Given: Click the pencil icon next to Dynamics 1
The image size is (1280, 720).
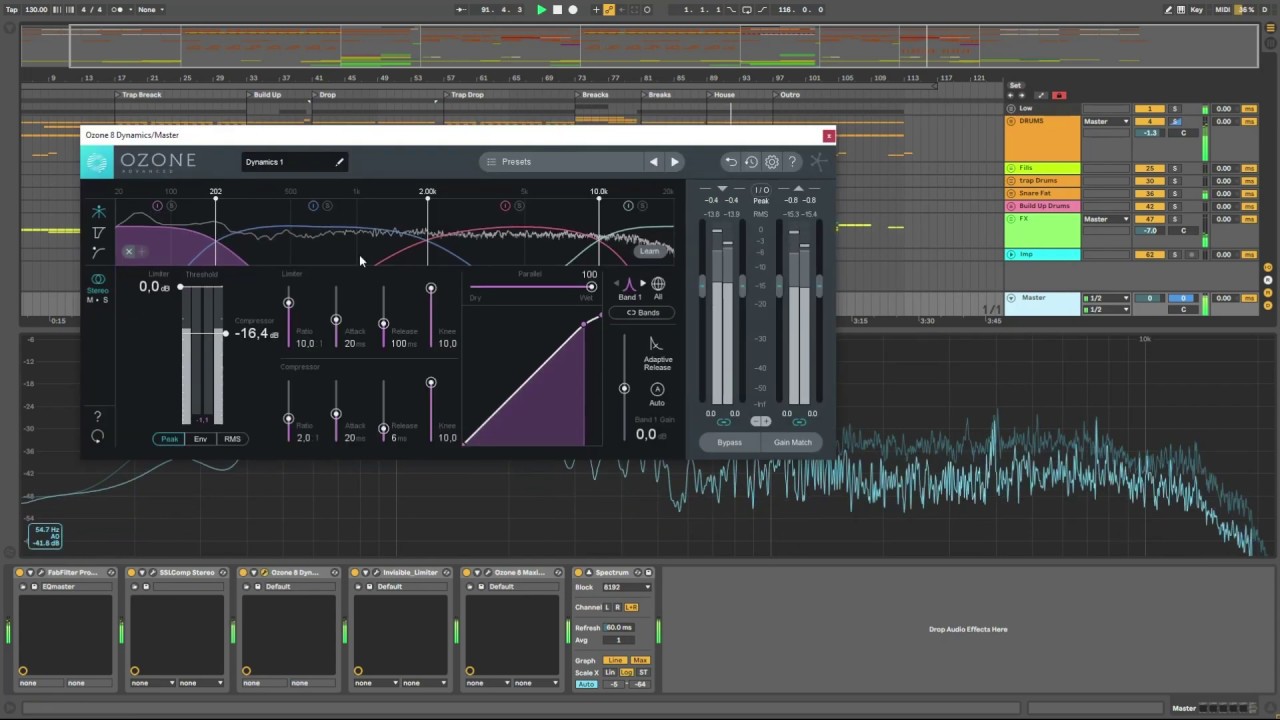Looking at the screenshot, I should 339,162.
